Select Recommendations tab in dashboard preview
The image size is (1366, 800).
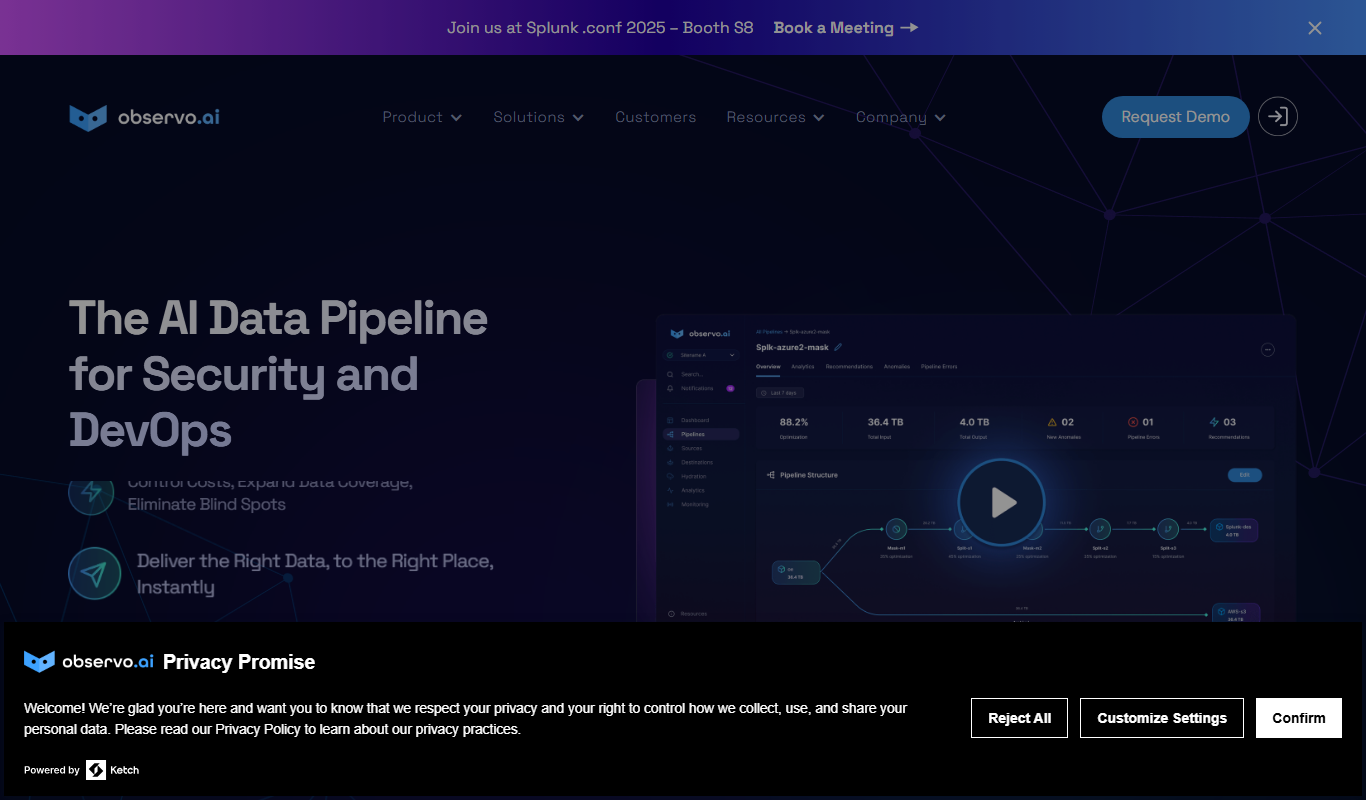click(849, 367)
